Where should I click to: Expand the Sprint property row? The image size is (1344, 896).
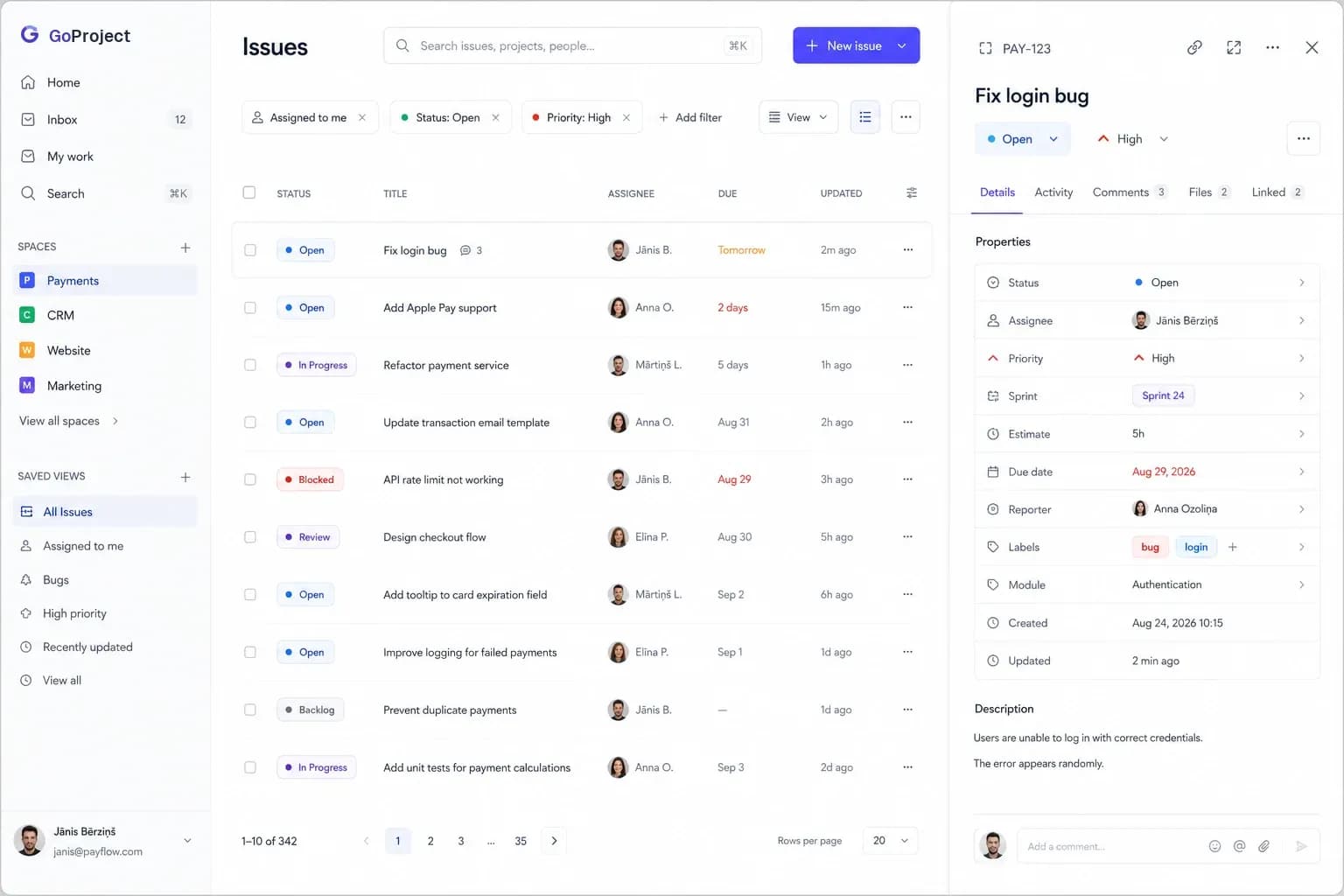pos(1147,395)
